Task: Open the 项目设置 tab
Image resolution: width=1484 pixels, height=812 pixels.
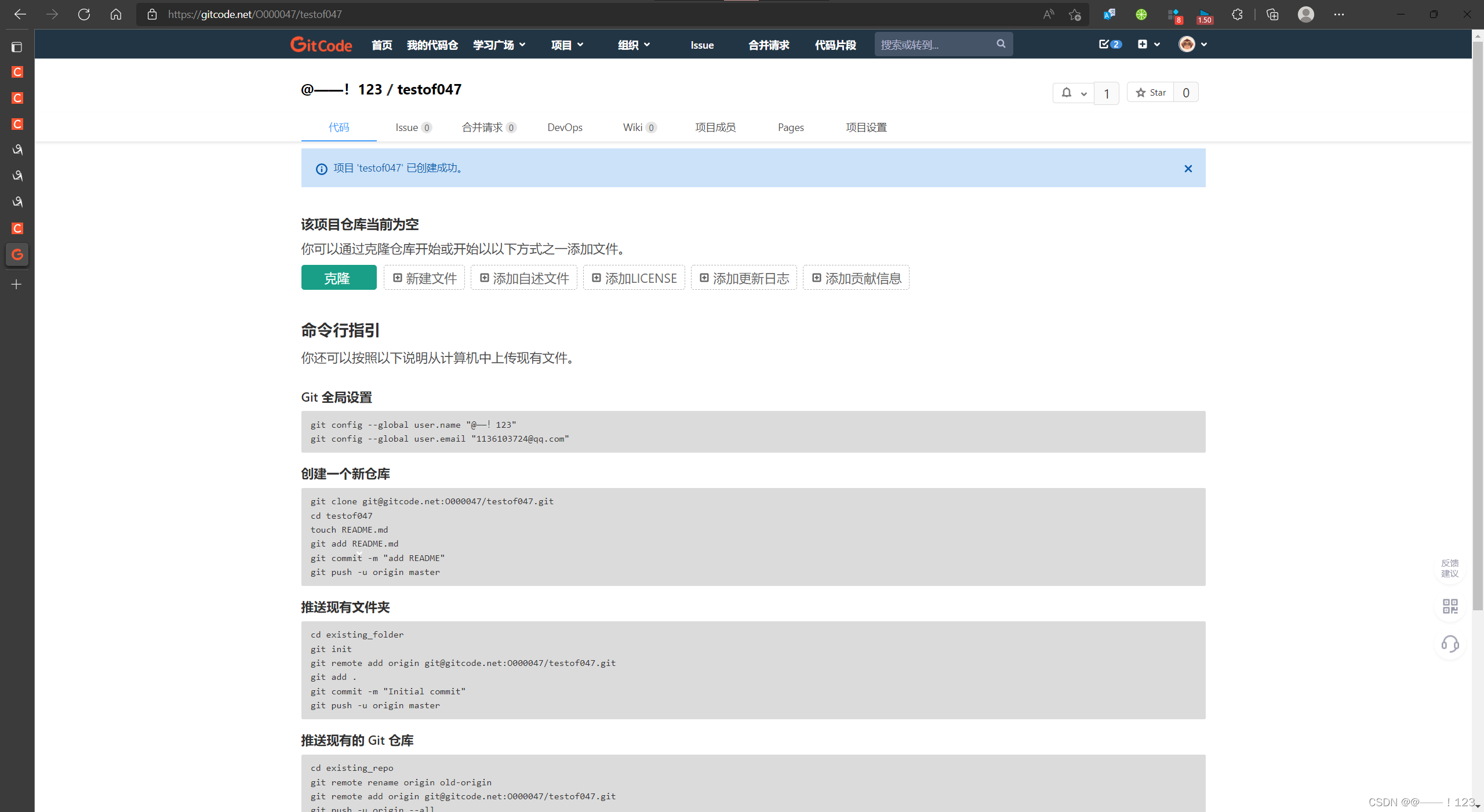Action: tap(866, 128)
